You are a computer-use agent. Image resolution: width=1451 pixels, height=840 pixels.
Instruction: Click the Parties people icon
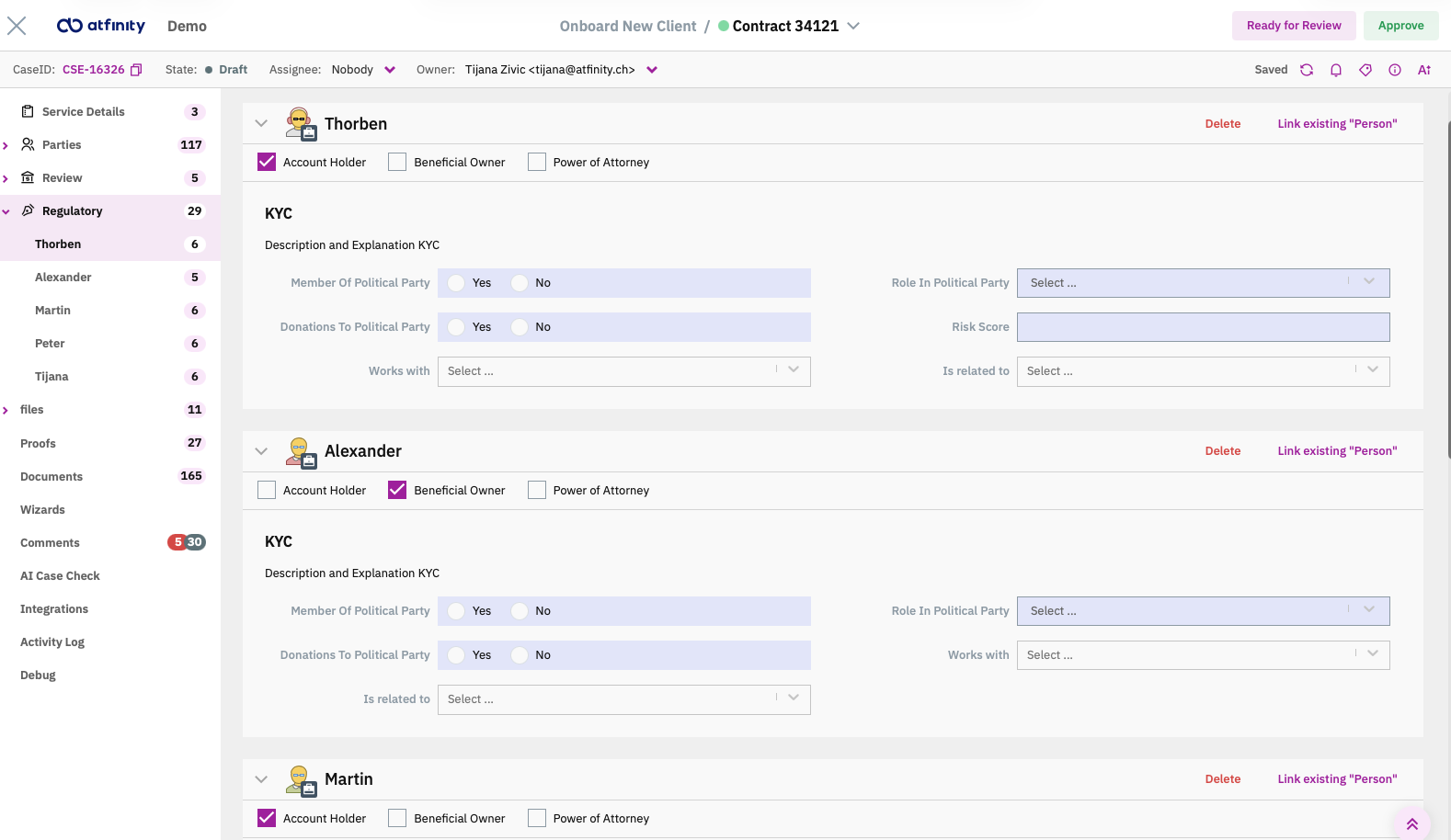click(x=28, y=144)
